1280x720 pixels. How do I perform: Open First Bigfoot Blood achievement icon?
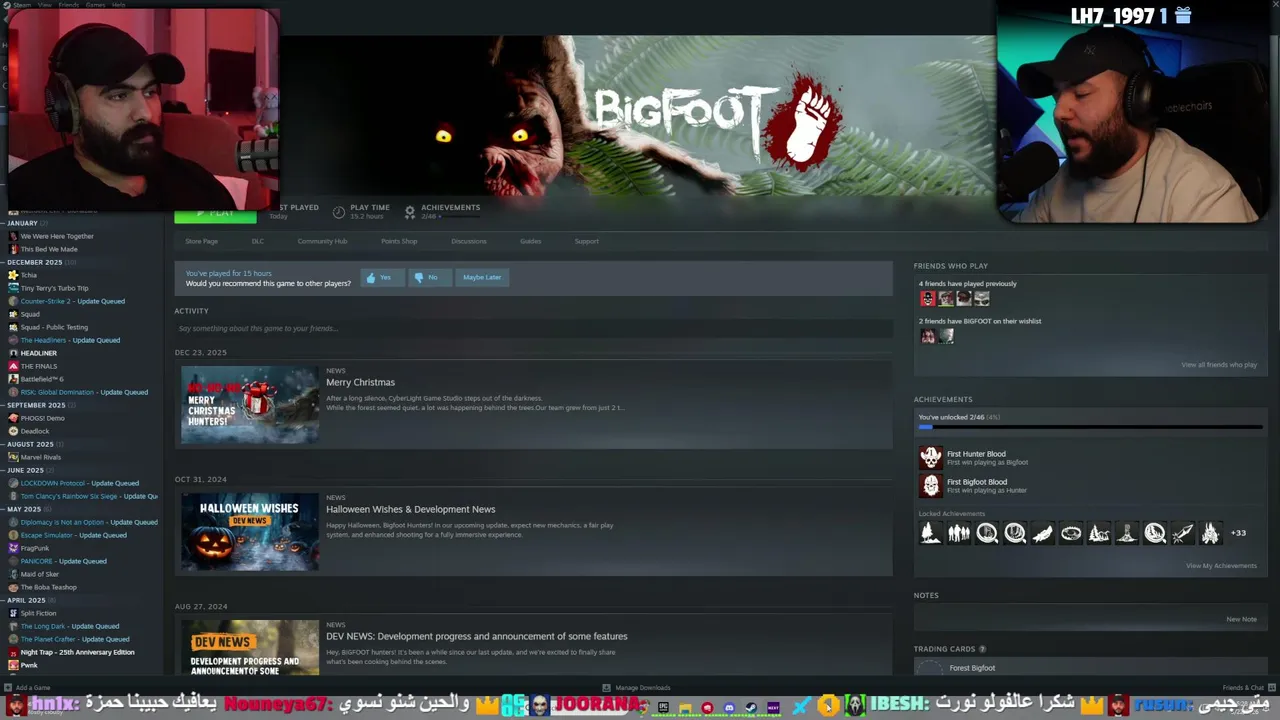tap(931, 486)
